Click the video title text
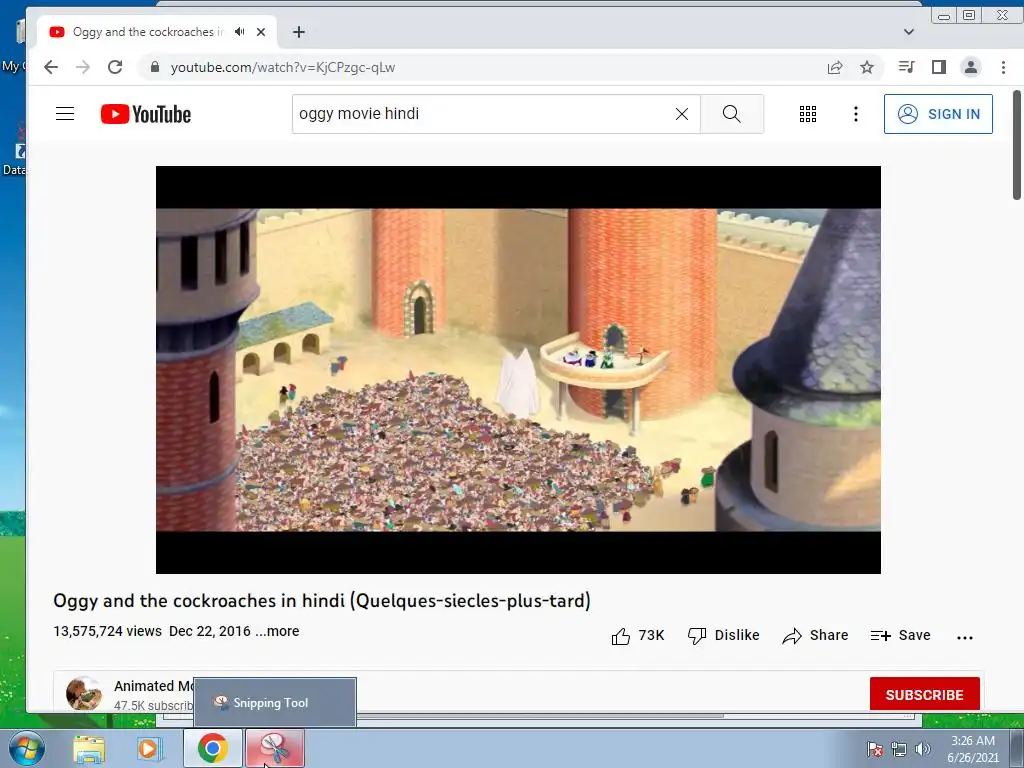 (322, 601)
